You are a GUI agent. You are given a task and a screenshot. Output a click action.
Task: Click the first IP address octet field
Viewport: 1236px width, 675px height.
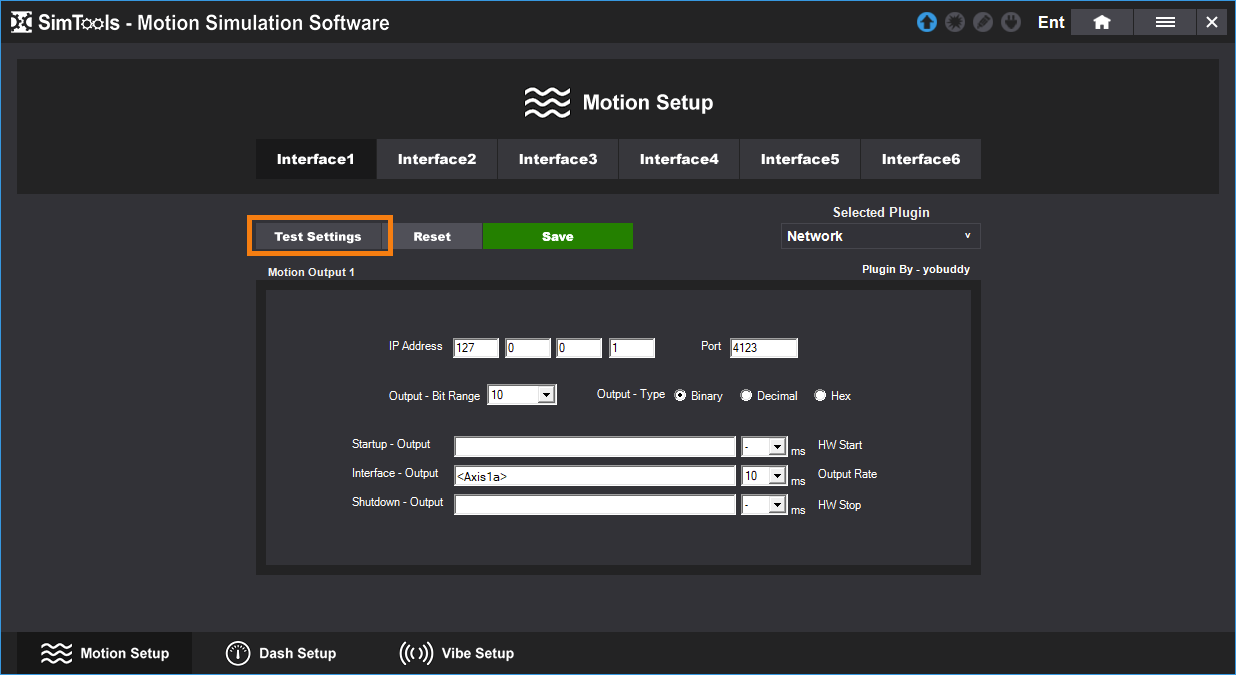[476, 348]
